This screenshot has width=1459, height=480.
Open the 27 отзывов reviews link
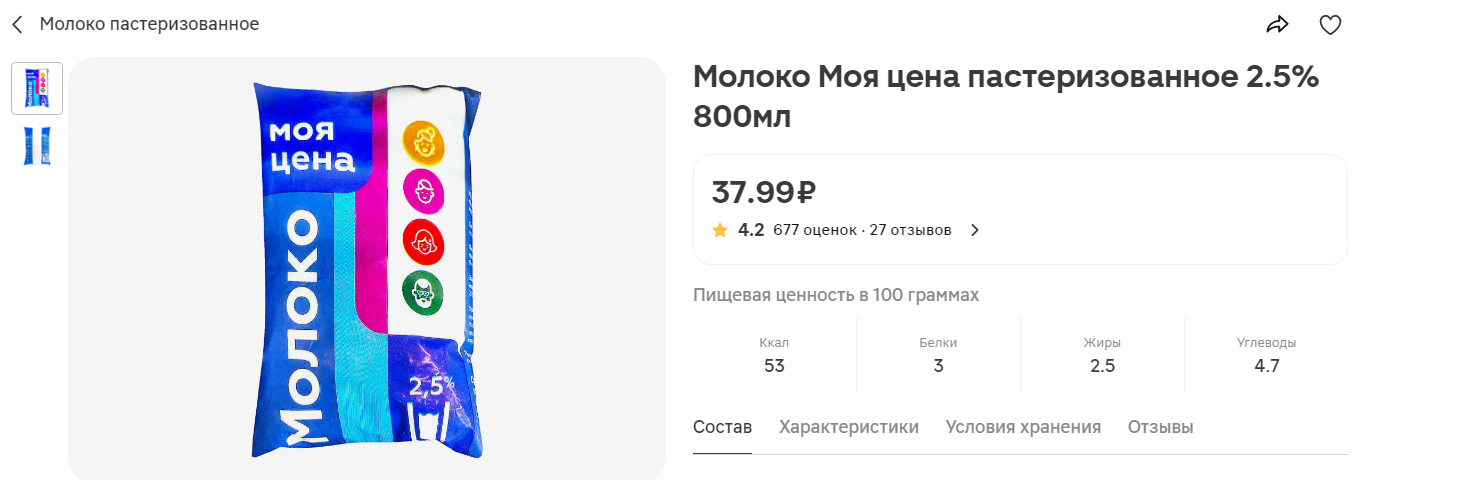pyautogui.click(x=910, y=230)
